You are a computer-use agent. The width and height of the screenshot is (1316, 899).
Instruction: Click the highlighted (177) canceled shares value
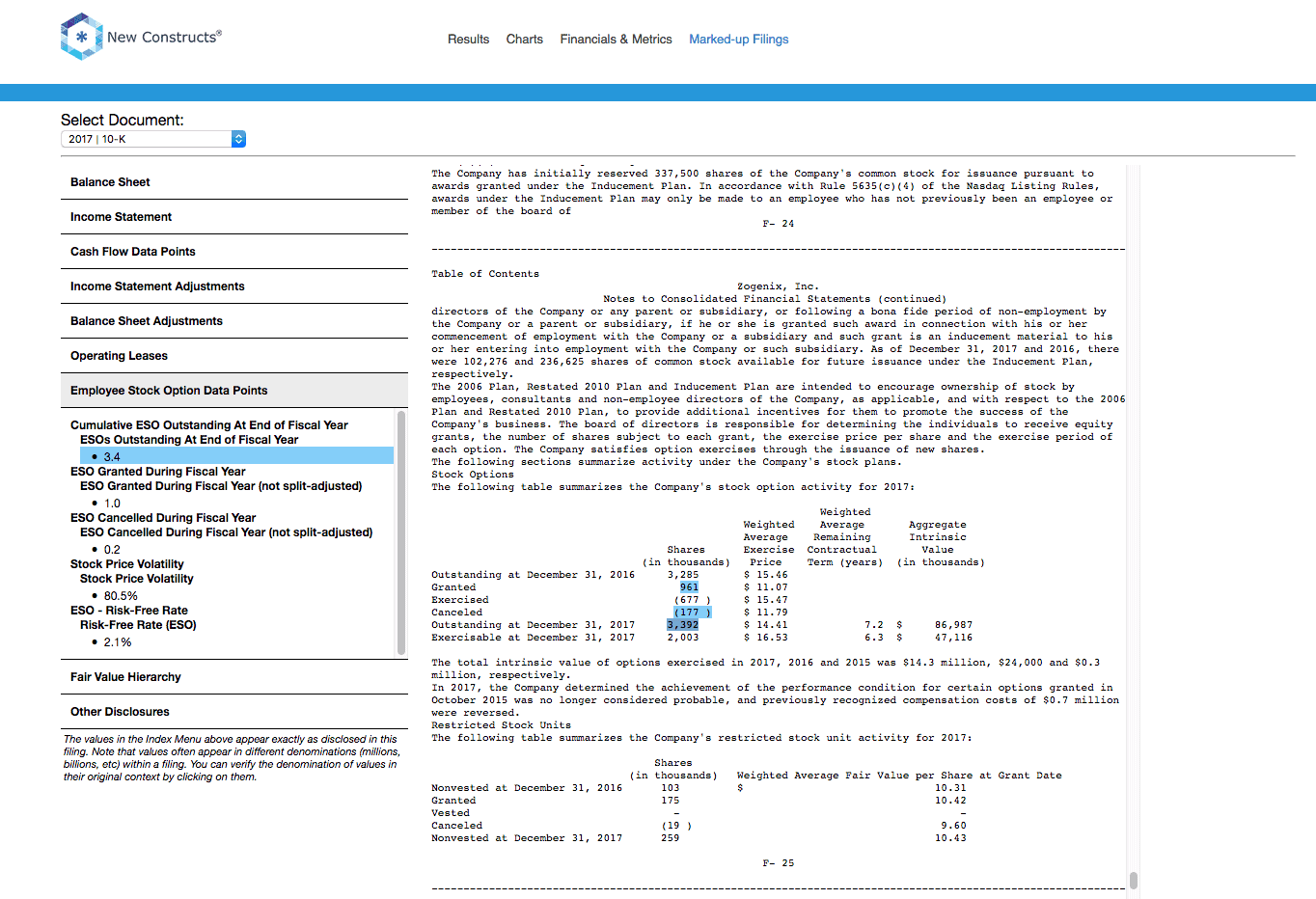(693, 613)
